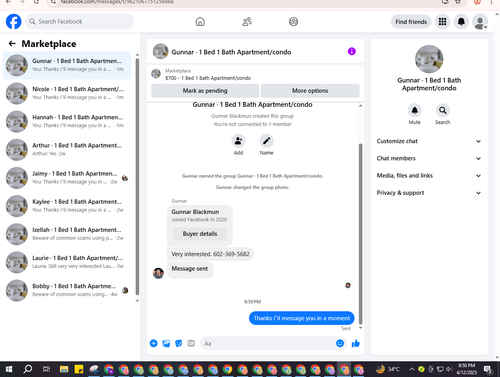Image resolution: width=500 pixels, height=377 pixels.
Task: Open the emoji picker in message box
Action: pos(340,343)
